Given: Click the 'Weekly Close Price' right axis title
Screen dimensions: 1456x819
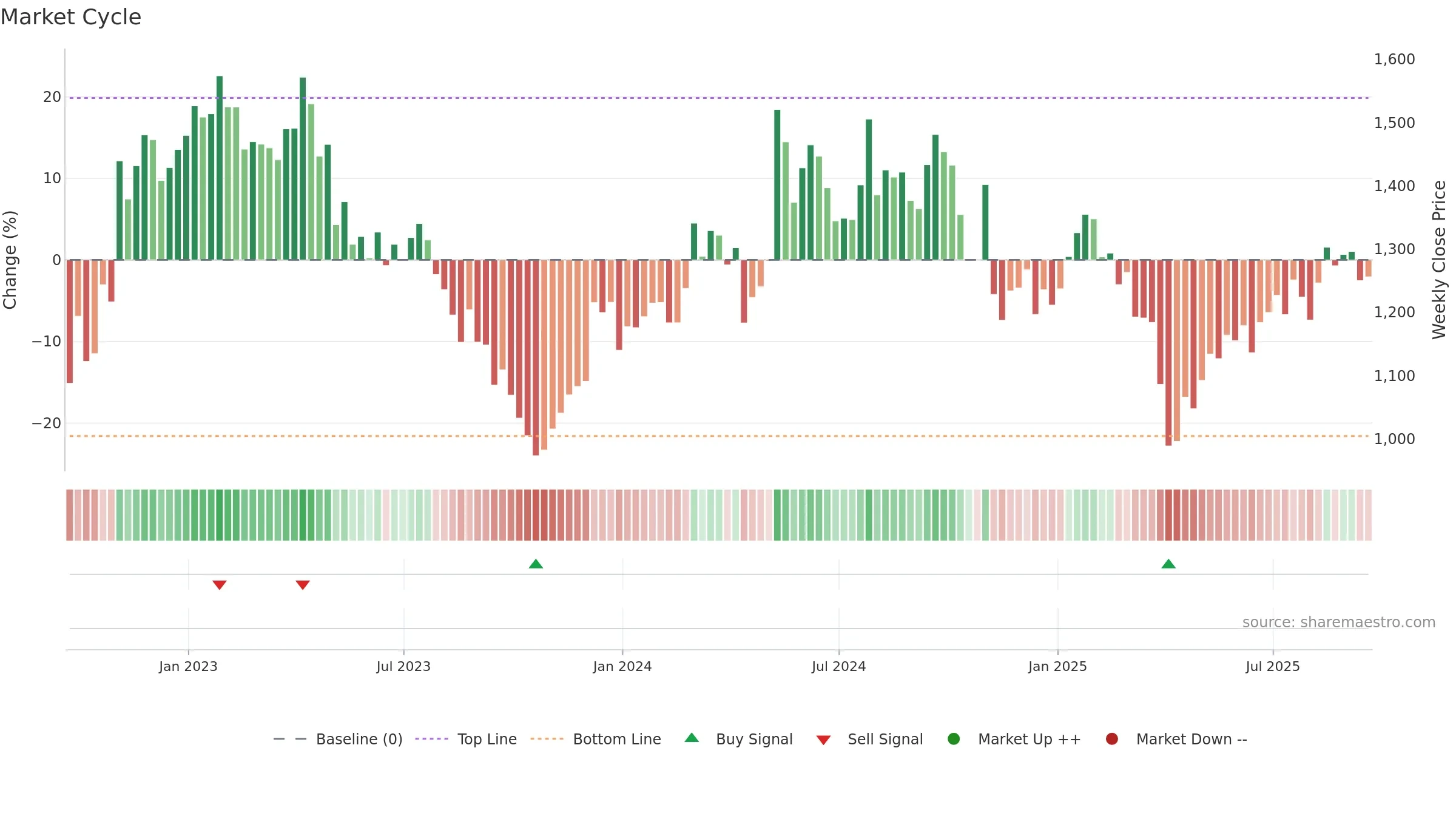Looking at the screenshot, I should point(1439,260).
